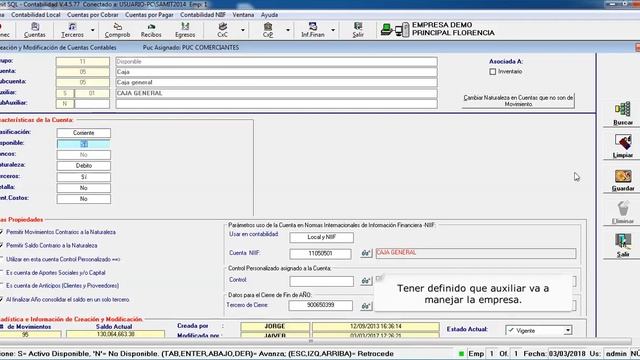Click the horizontal scrollbar at window bottom
The width and height of the screenshot is (640, 360).
(311, 341)
